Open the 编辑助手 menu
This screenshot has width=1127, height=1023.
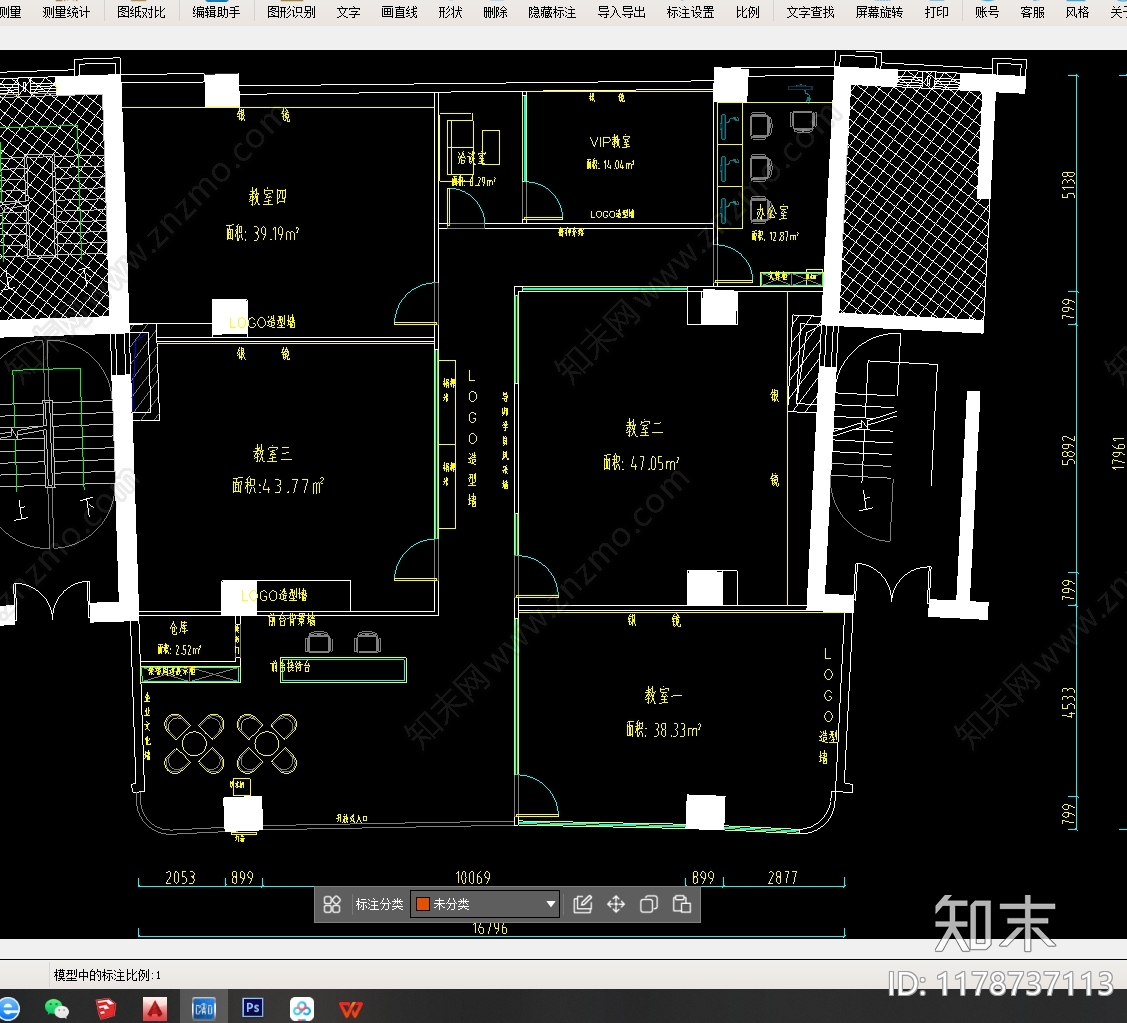(x=216, y=12)
